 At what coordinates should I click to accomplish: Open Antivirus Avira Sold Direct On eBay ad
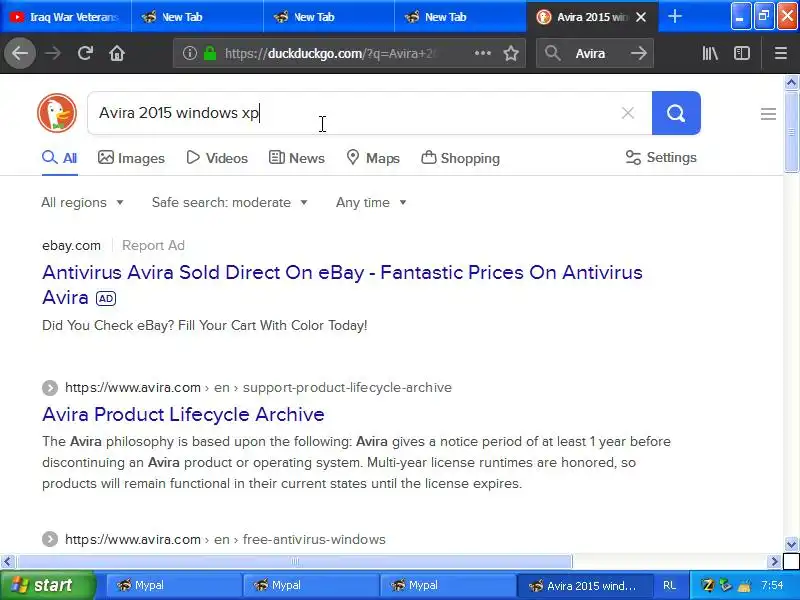click(342, 285)
